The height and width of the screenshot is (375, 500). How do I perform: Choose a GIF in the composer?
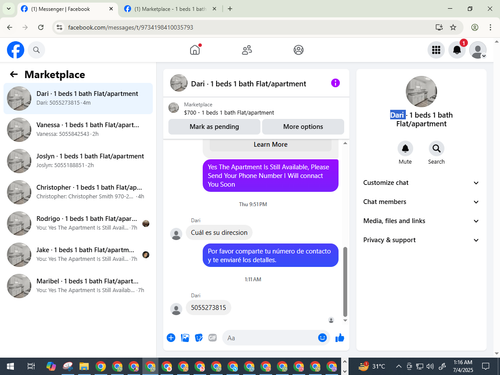[x=213, y=338]
